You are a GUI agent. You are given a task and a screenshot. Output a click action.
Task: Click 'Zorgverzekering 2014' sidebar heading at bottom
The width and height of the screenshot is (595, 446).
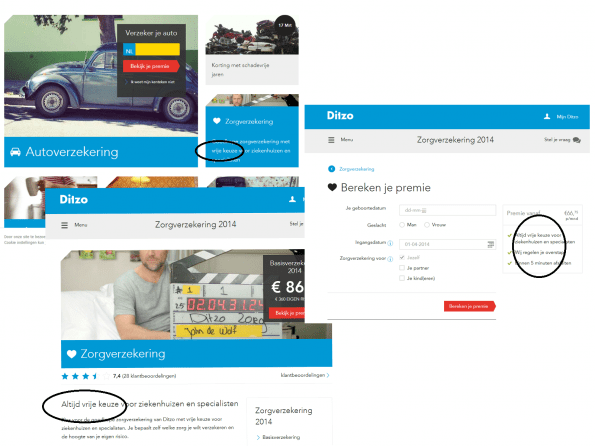[x=284, y=416]
